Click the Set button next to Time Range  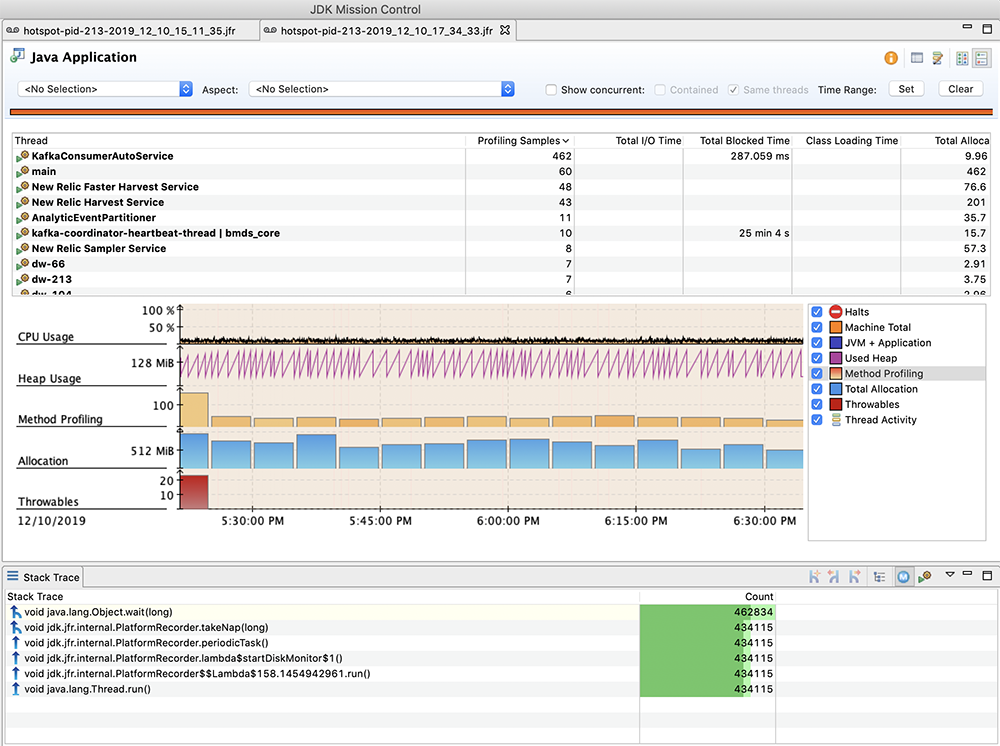tap(905, 89)
